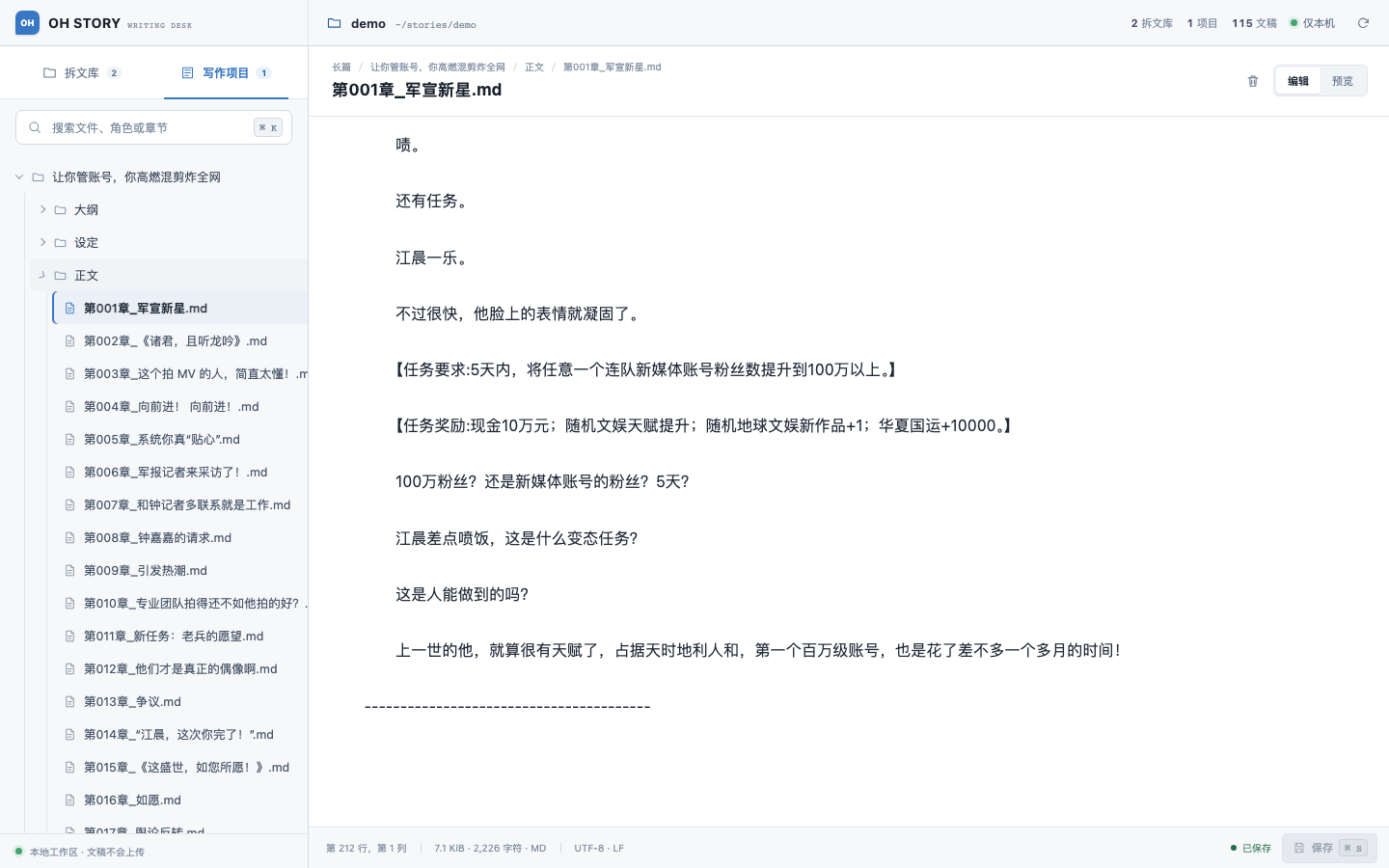This screenshot has height=868, width=1389.
Task: Click the file icon of 第013章
Action: [x=69, y=701]
